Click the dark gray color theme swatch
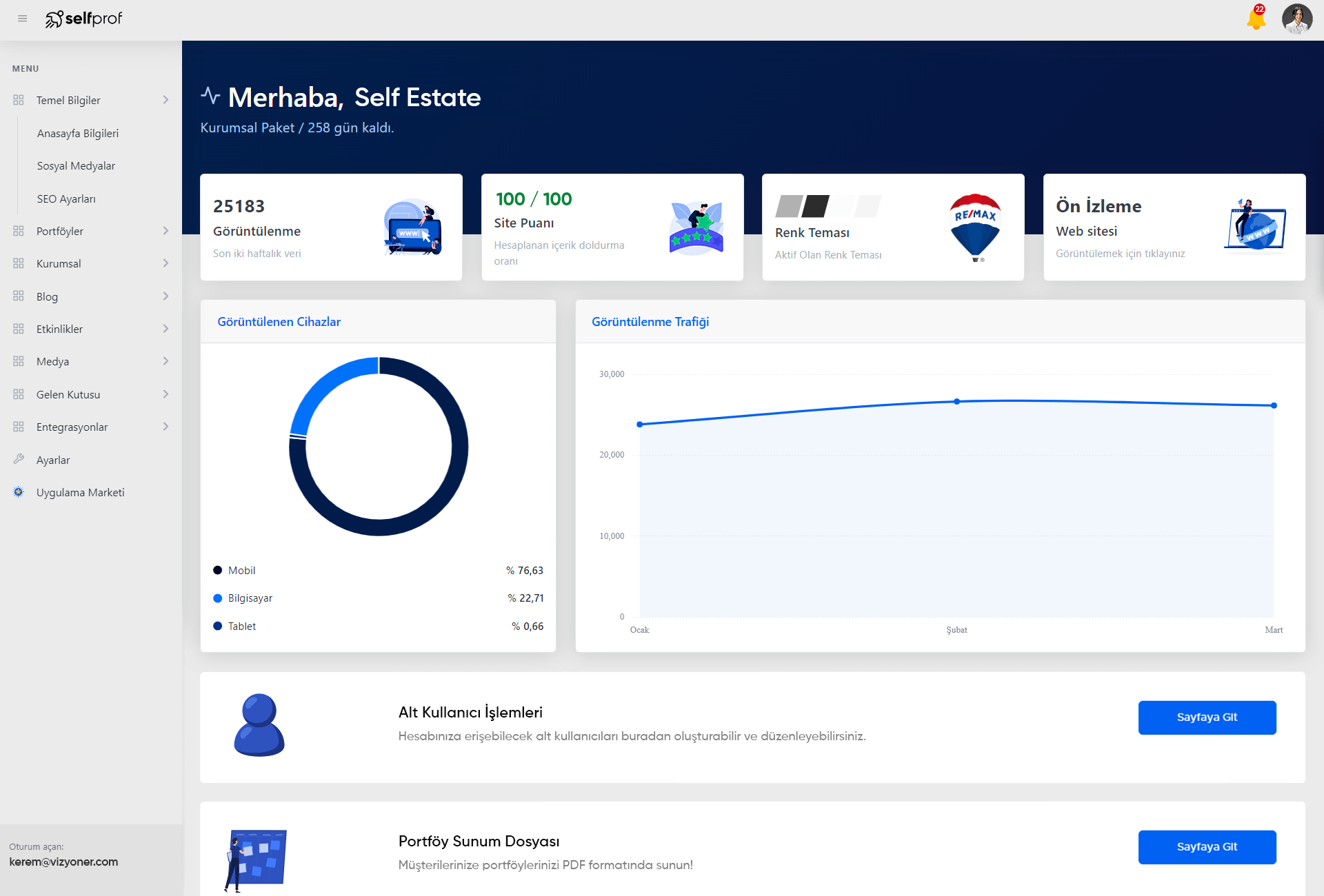The height and width of the screenshot is (896, 1324). tap(815, 206)
